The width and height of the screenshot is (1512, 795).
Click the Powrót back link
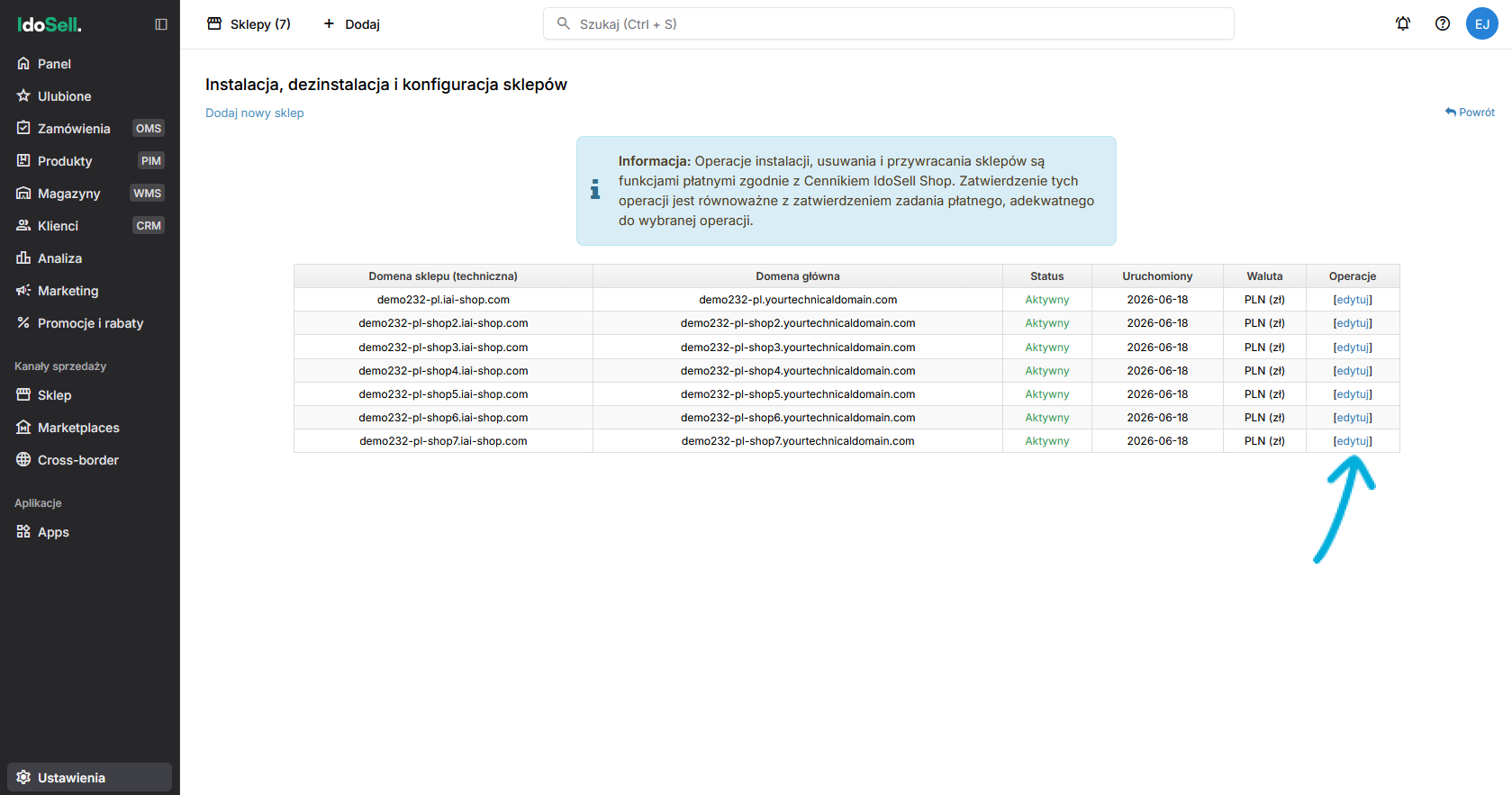(1470, 113)
